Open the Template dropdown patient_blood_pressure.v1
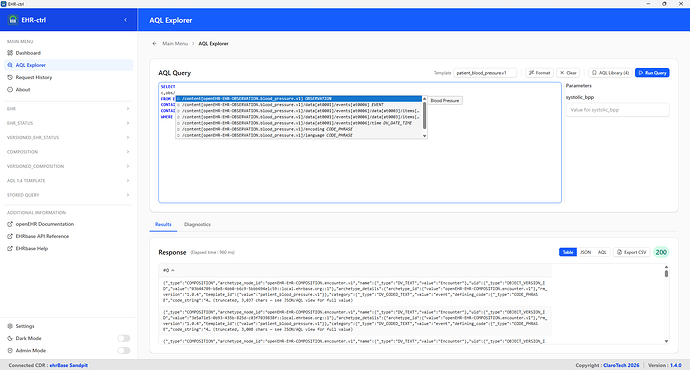 [485, 73]
